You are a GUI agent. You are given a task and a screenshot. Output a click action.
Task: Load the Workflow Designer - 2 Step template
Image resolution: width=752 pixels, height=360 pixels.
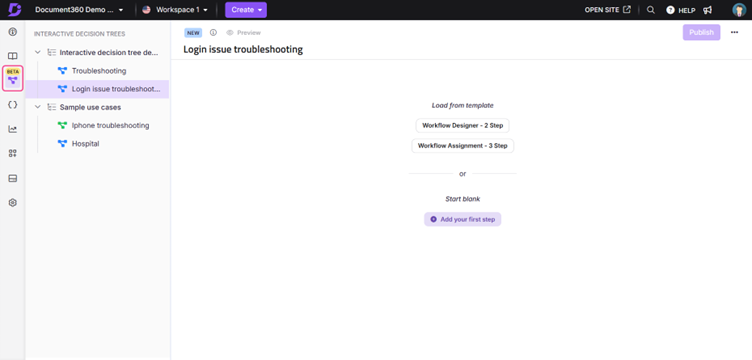click(462, 126)
